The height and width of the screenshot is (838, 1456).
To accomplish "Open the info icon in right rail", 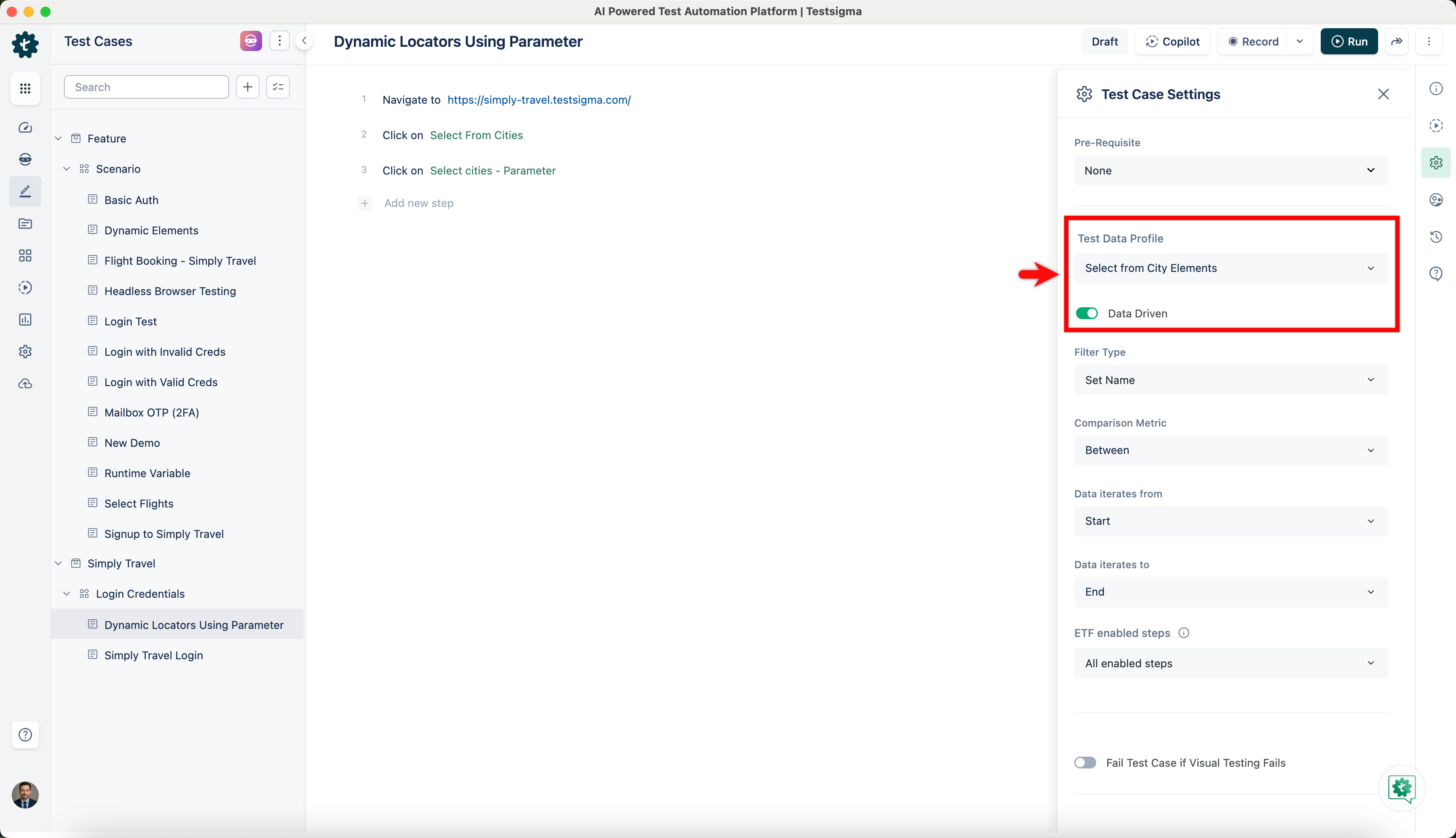I will (x=1436, y=89).
